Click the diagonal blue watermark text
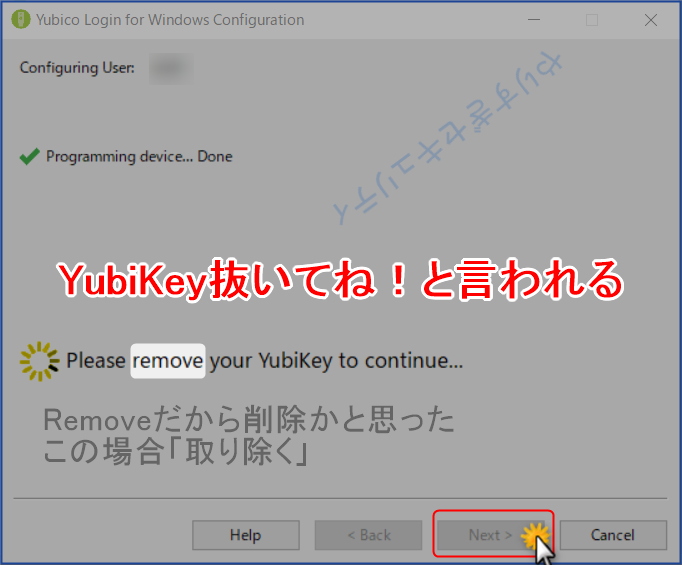This screenshot has width=682, height=565. [448, 138]
